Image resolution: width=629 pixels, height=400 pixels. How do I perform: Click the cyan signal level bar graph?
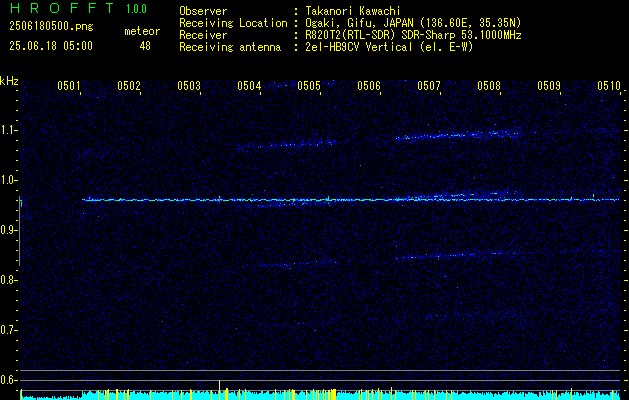point(321,394)
